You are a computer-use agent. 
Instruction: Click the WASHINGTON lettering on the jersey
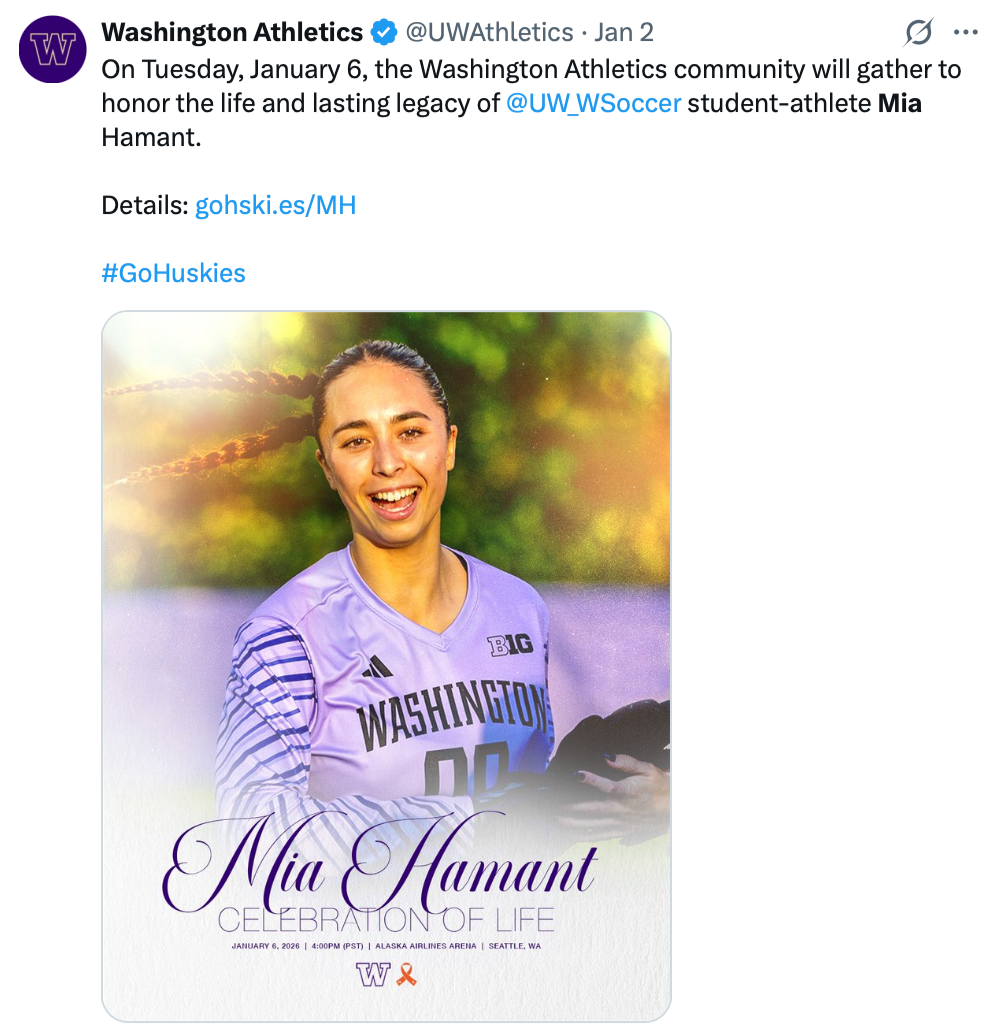[452, 713]
